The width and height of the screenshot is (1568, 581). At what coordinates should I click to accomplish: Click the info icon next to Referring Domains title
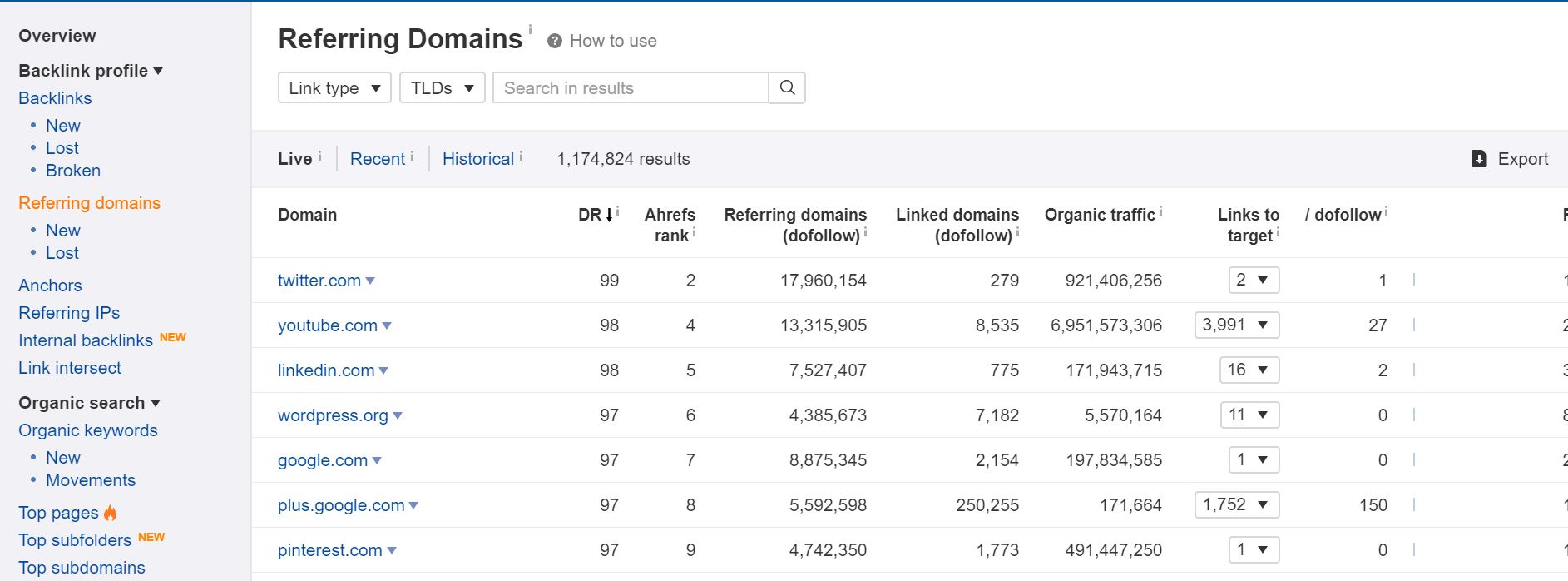click(530, 29)
